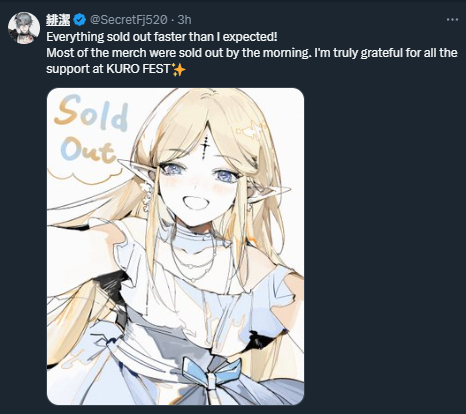The height and width of the screenshot is (414, 466).
Task: Open the more options ellipsis menu
Action: (x=452, y=20)
